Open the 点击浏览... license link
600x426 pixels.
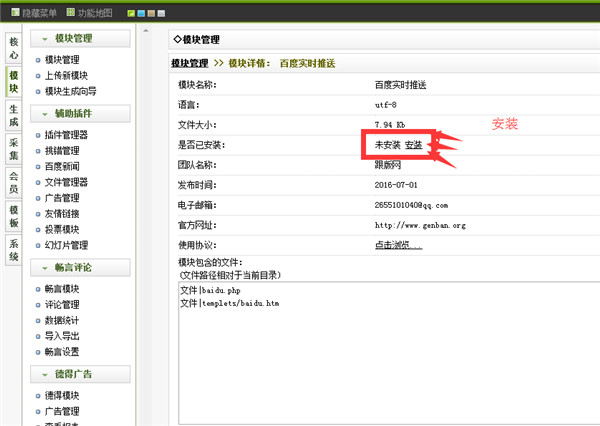398,245
